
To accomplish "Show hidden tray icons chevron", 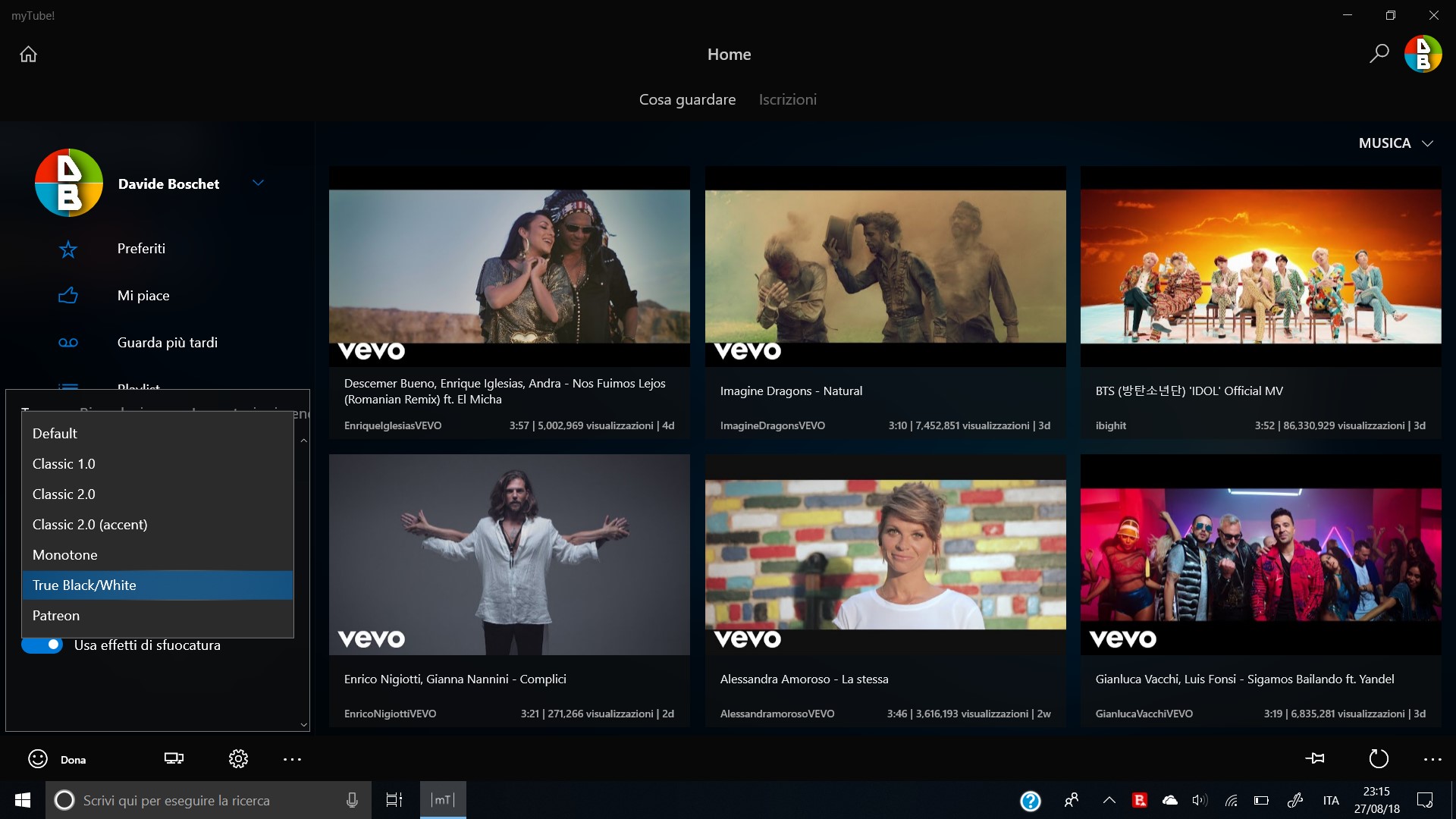I will coord(1109,800).
